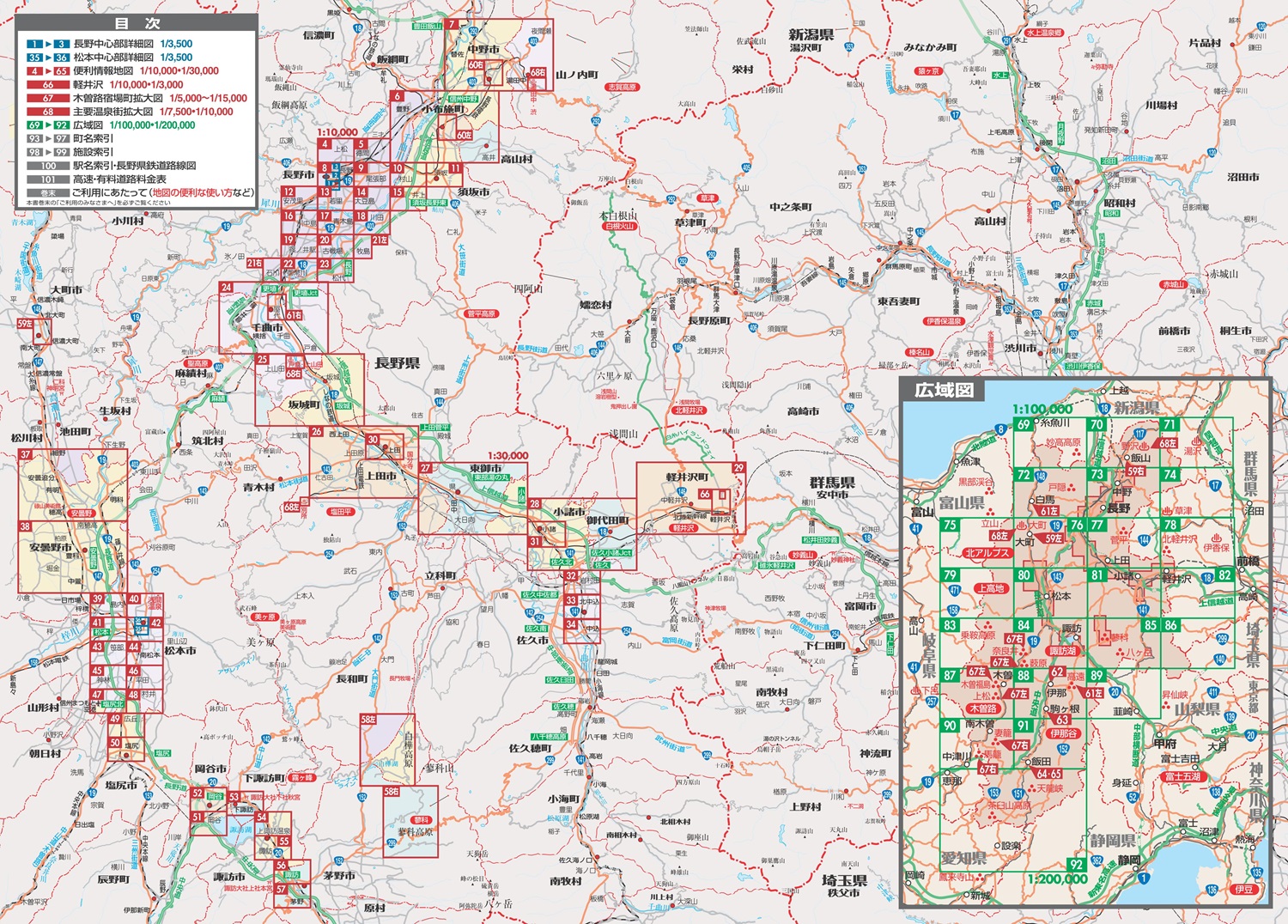Select legend row 木曽路宿場町拡大図
This screenshot has width=1288, height=924.
tap(137, 98)
